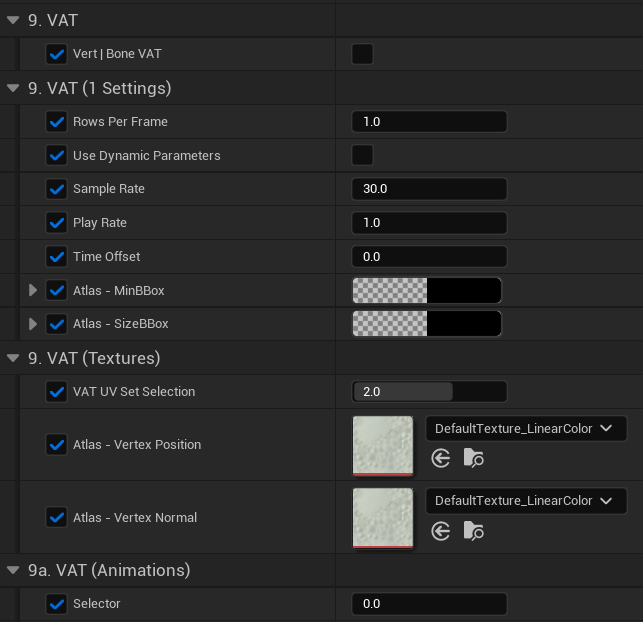Collapse the 9. VAT (Textures) section
The height and width of the screenshot is (622, 643).
[x=13, y=358]
